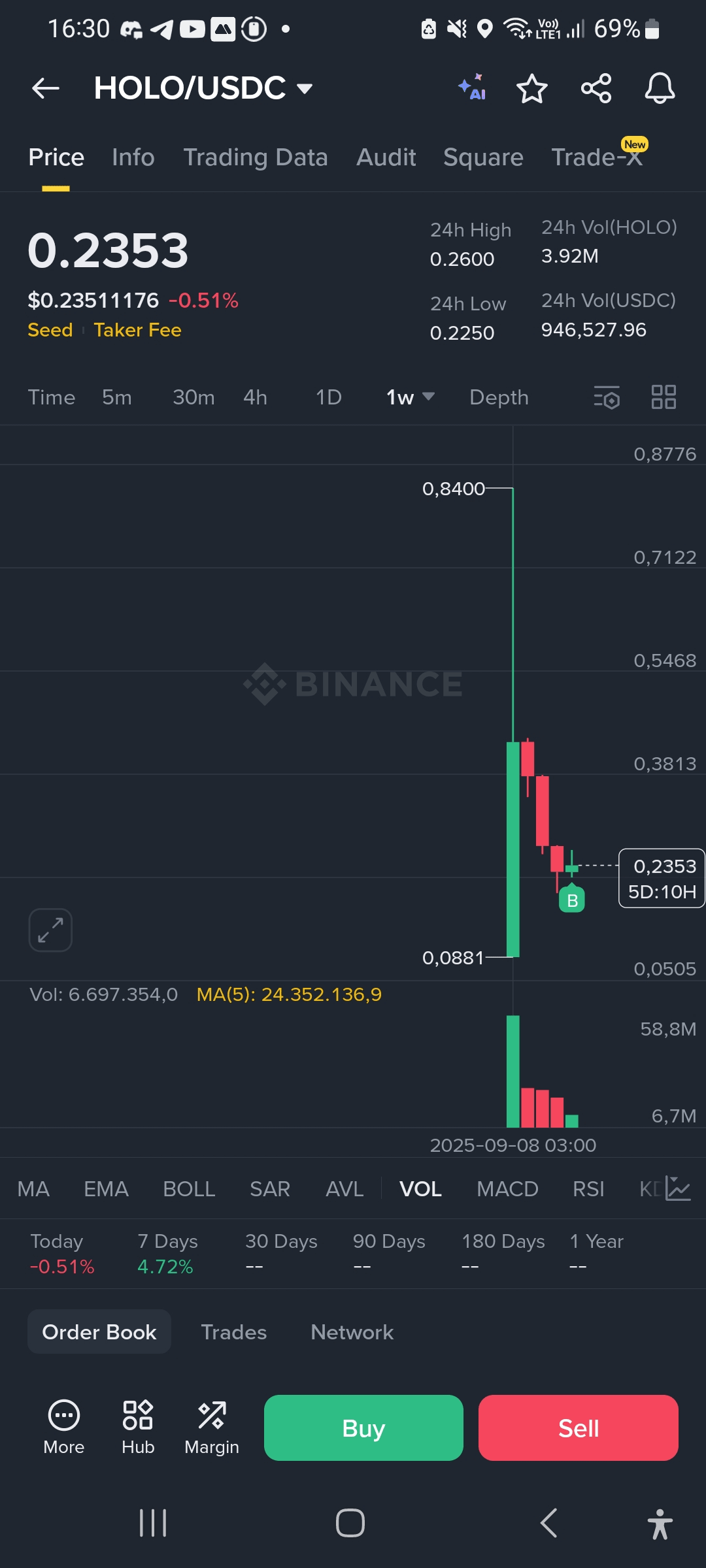Screen dimensions: 706x1568
Task: Click the B buy marker on chart
Action: (572, 900)
